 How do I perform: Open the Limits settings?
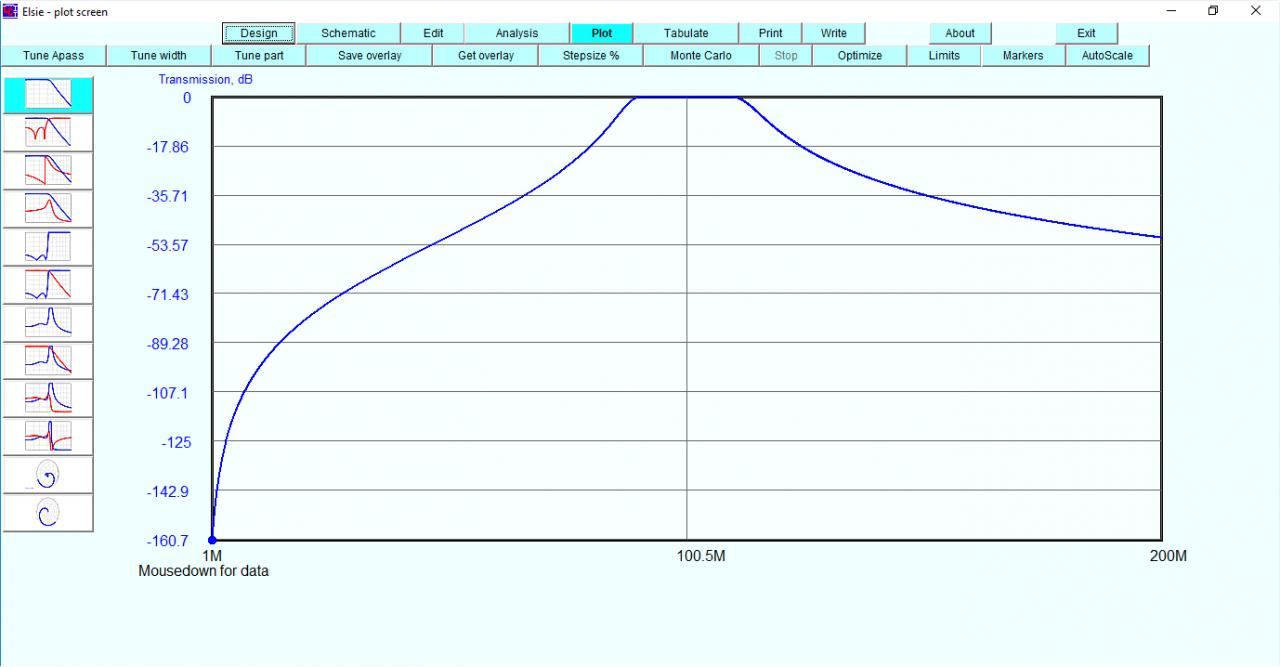[944, 56]
